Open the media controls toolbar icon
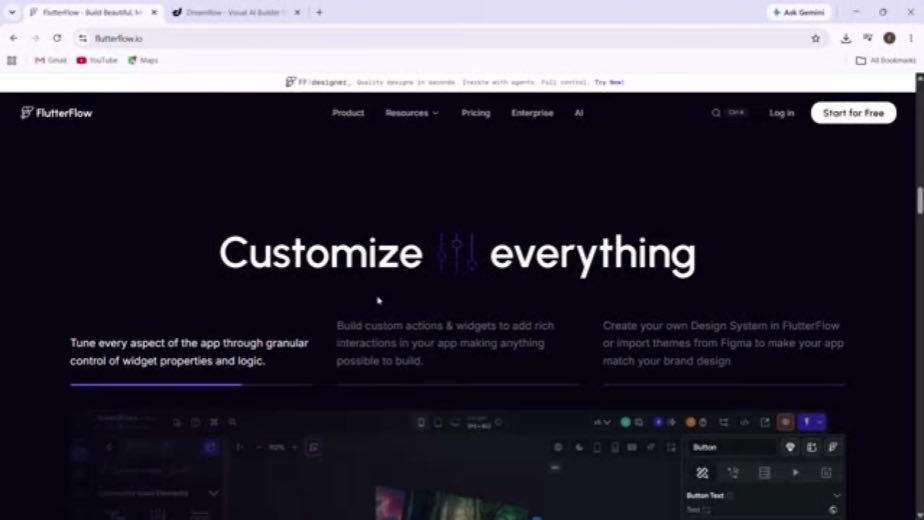 pyautogui.click(x=867, y=38)
